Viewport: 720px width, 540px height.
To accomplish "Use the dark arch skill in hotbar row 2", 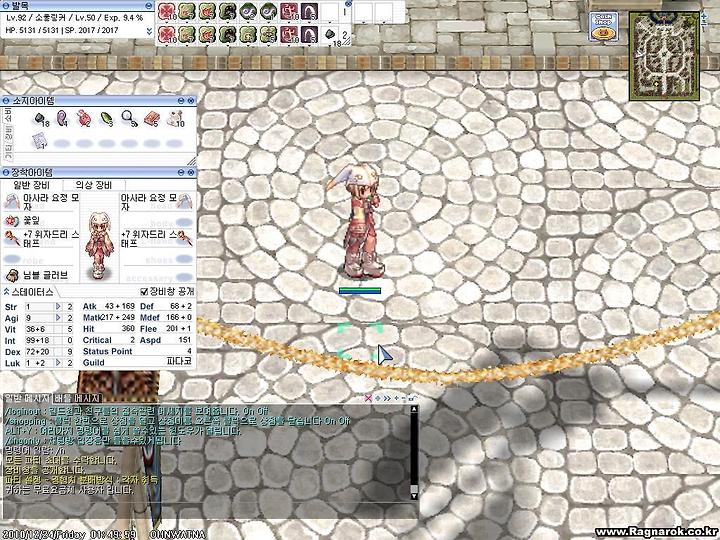I will pos(309,35).
